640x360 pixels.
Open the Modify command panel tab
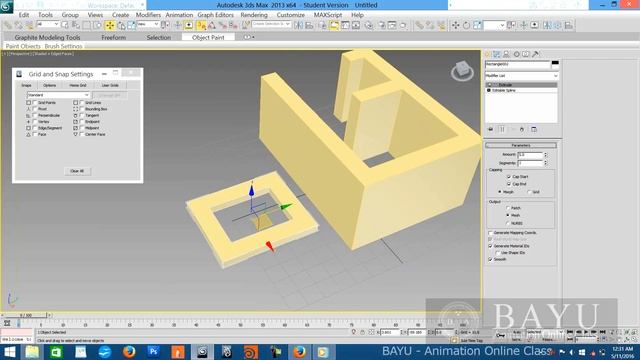pos(497,54)
